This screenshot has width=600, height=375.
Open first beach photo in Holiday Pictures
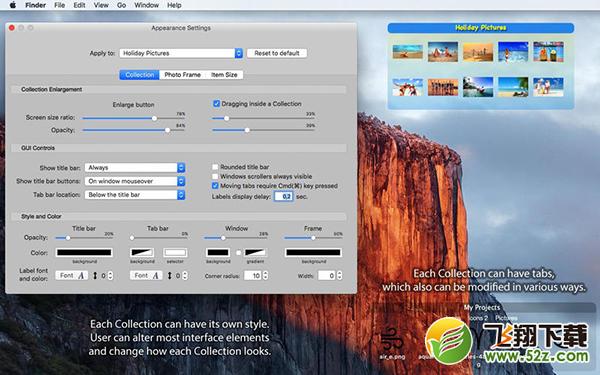point(408,52)
